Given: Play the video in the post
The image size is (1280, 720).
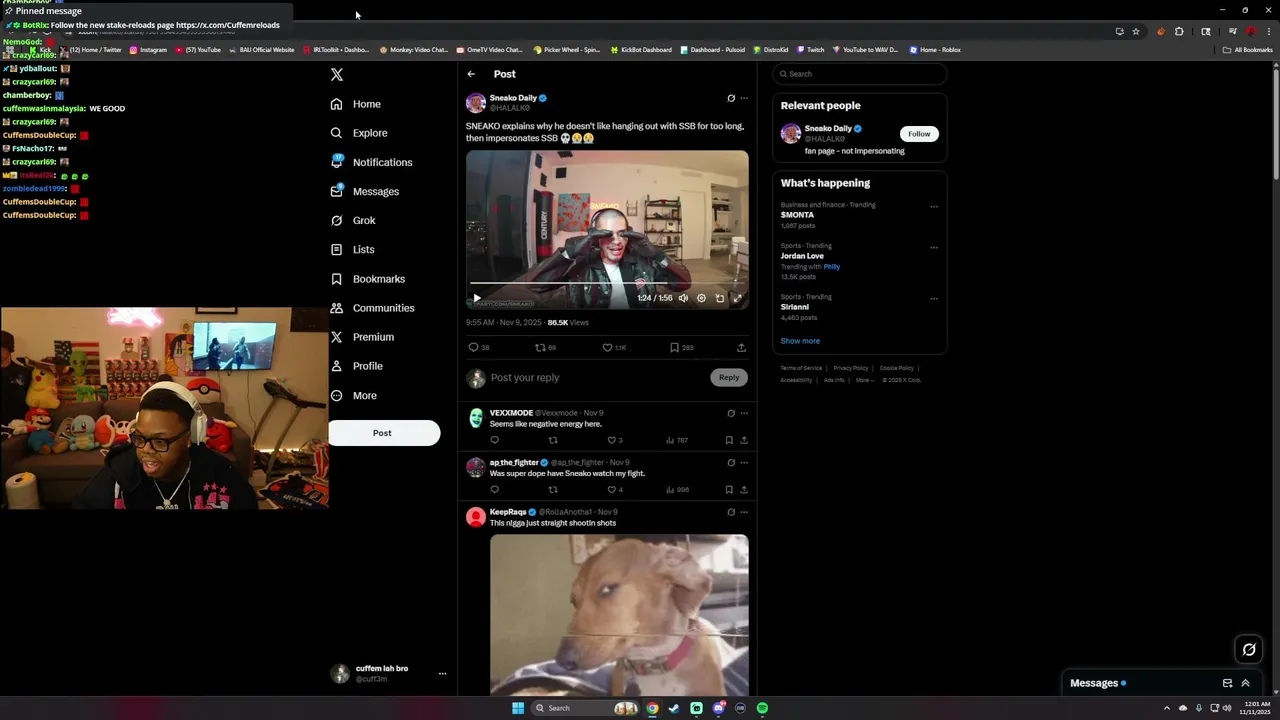Looking at the screenshot, I should click(476, 298).
